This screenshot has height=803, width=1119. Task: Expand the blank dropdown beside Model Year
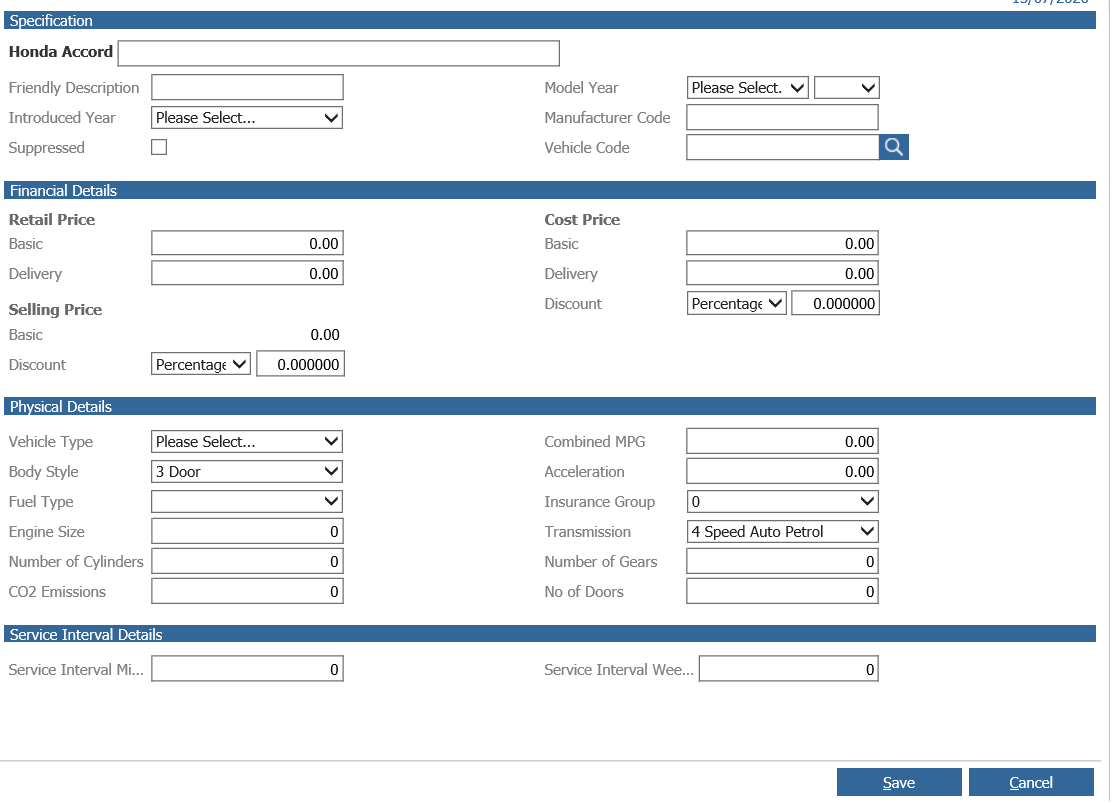point(846,88)
